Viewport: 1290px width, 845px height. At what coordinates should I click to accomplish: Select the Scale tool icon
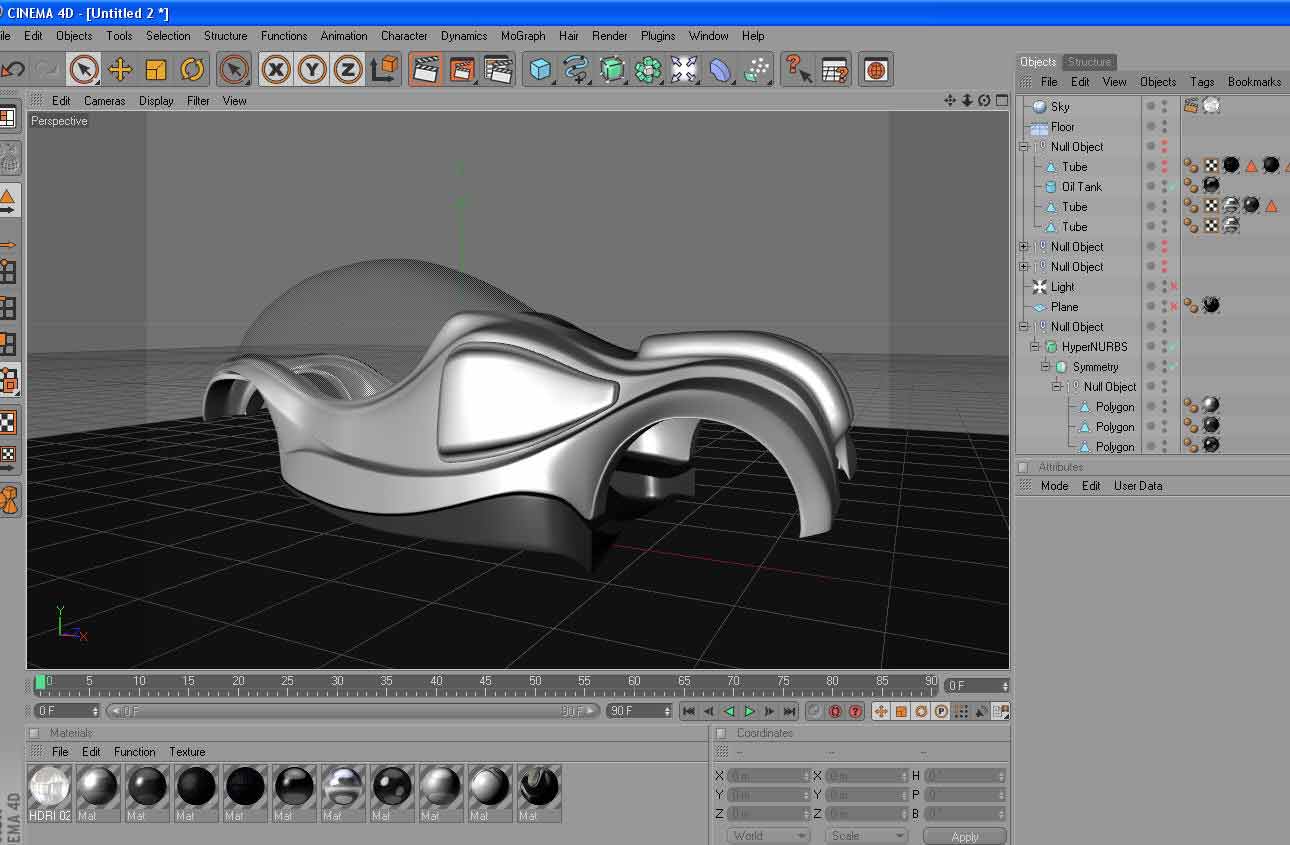(156, 69)
